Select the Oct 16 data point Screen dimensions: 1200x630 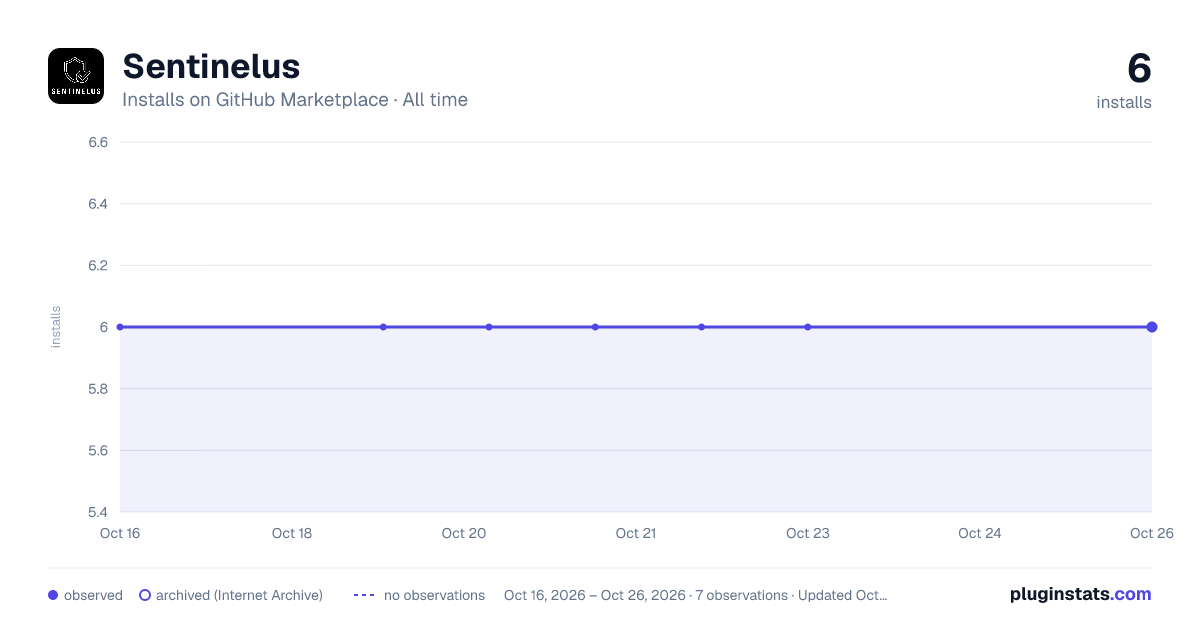point(120,327)
